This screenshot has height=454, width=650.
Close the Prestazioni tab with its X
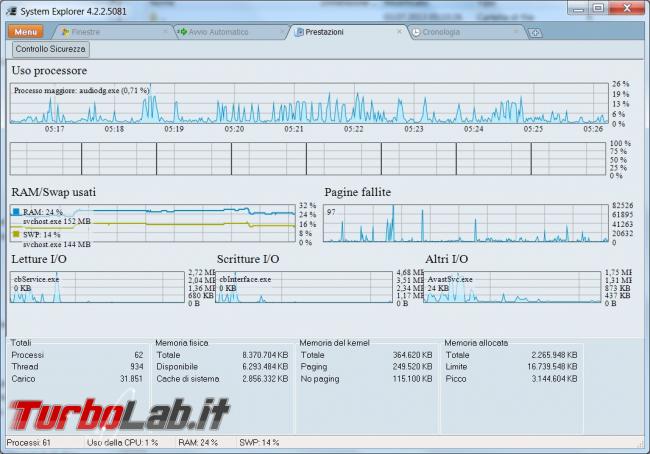(x=400, y=31)
